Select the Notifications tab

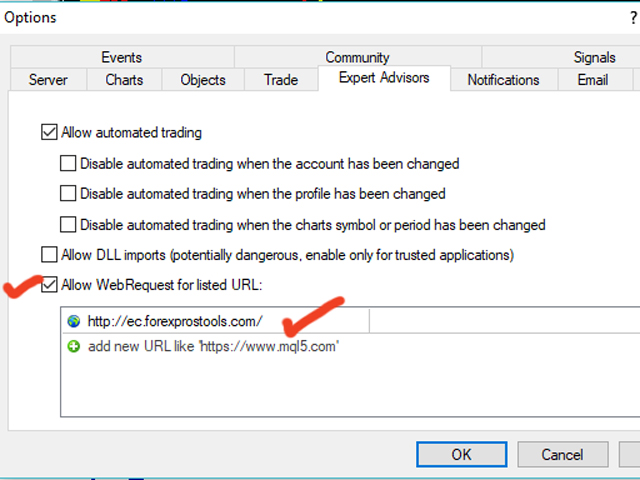tap(504, 80)
